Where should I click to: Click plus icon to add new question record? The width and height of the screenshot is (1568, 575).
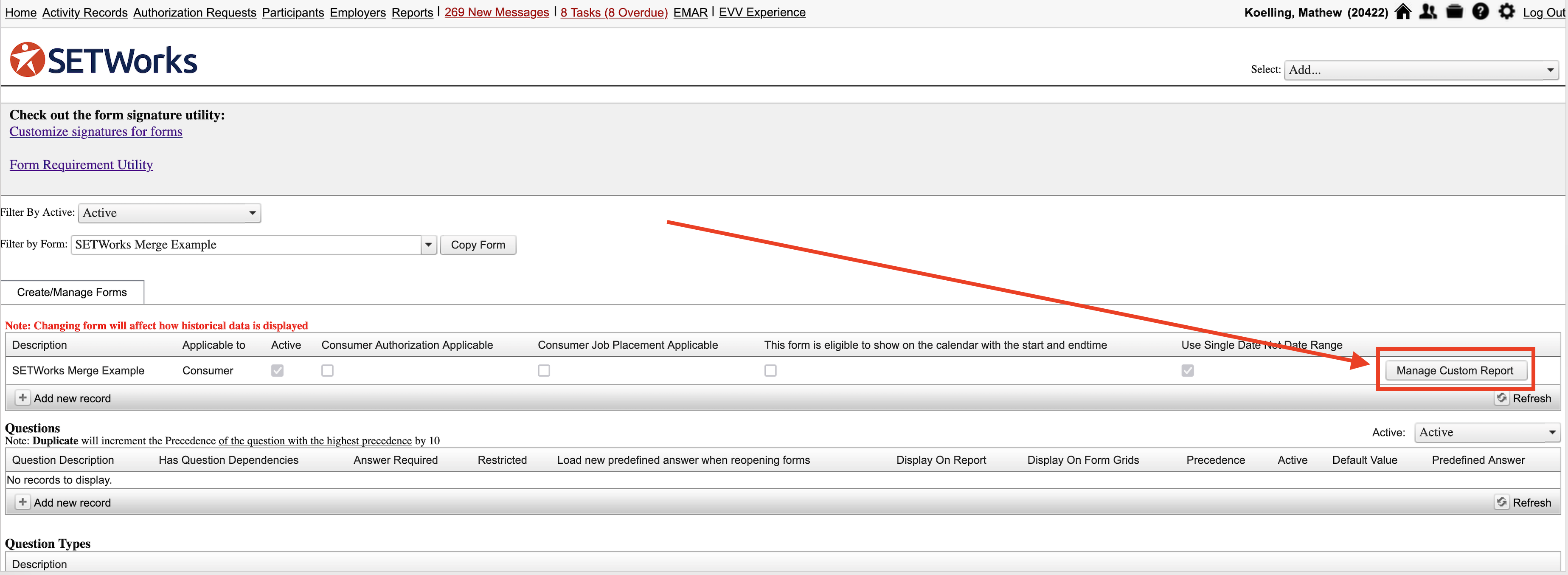[22, 502]
